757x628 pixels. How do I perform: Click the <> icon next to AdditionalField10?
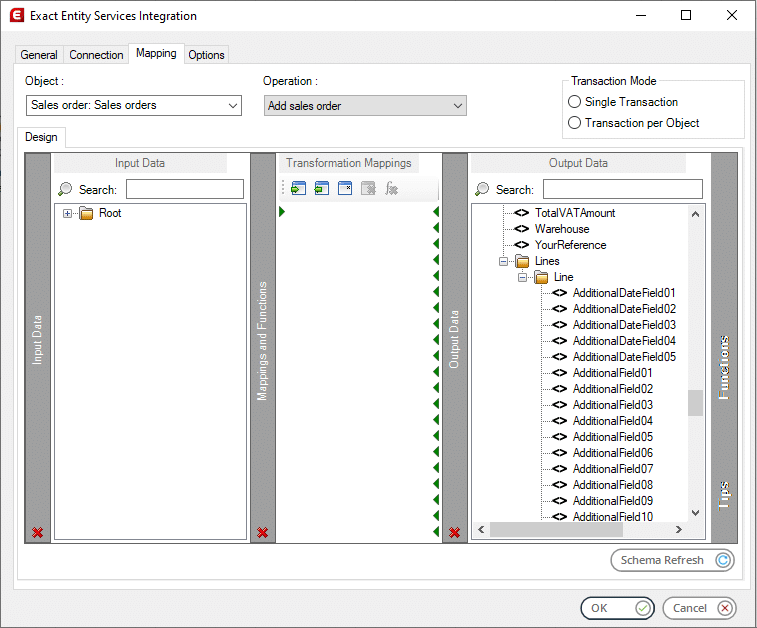pos(560,516)
